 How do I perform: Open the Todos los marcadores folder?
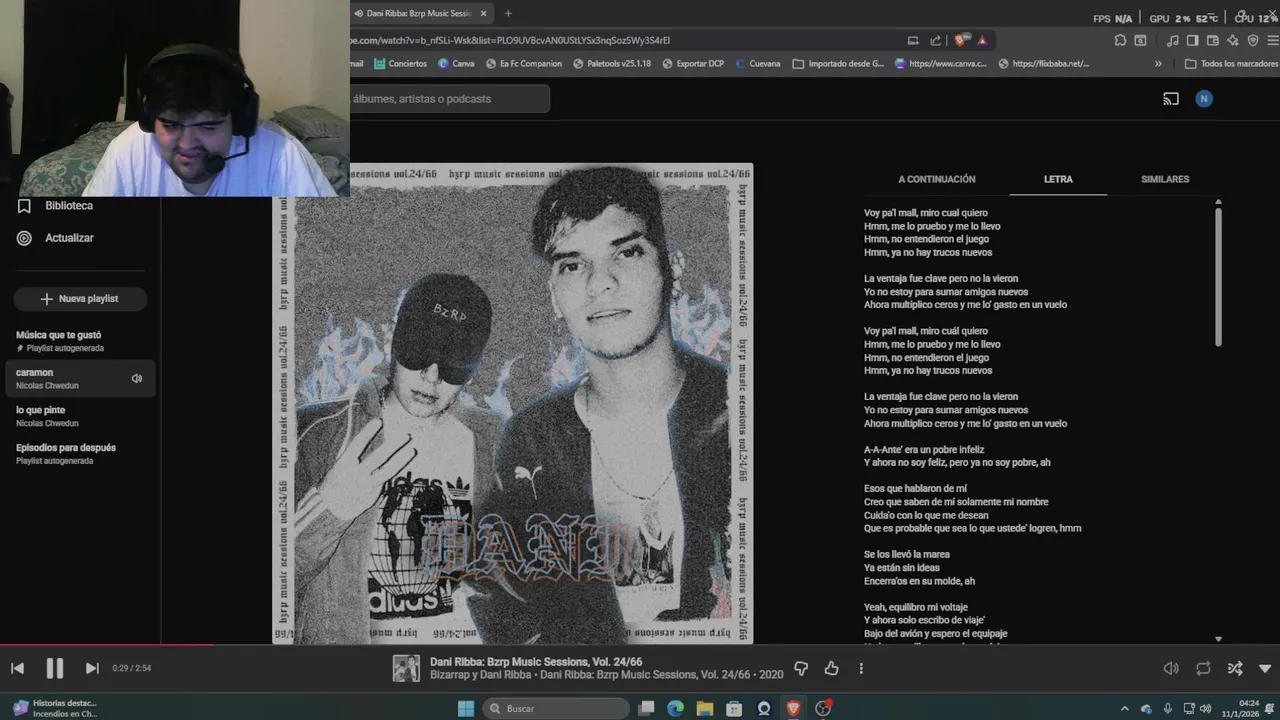pyautogui.click(x=1231, y=64)
